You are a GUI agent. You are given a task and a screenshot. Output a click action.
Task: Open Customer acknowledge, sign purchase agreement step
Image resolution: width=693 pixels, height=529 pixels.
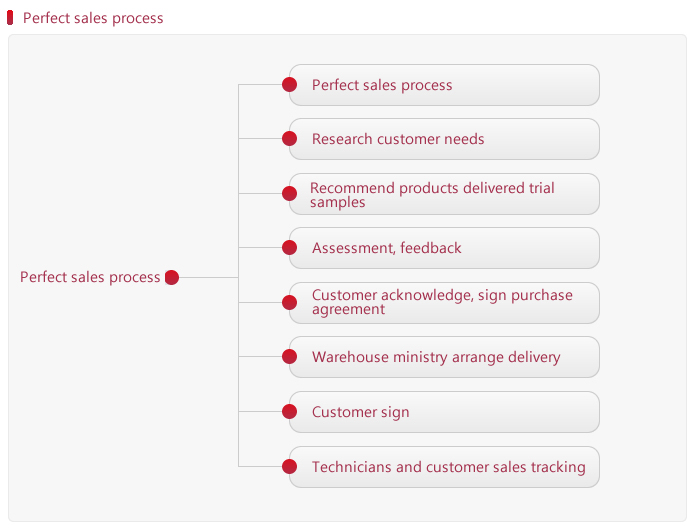[x=444, y=303]
